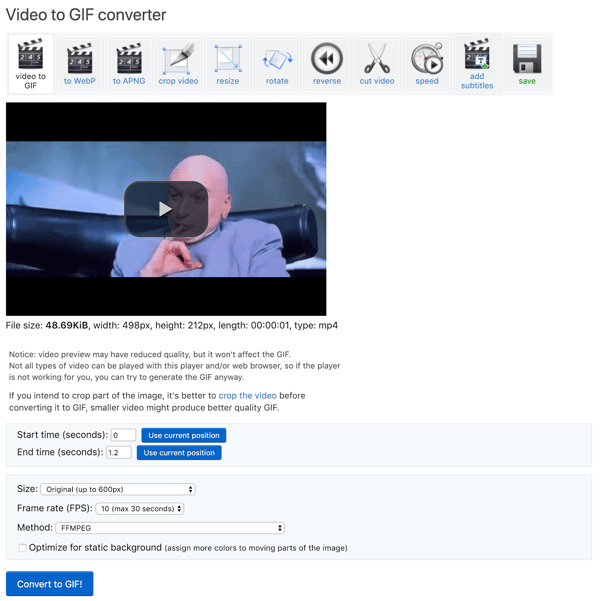Open the Method dropdown showing FFMPEG
Image resolution: width=600 pixels, height=601 pixels.
click(170, 528)
